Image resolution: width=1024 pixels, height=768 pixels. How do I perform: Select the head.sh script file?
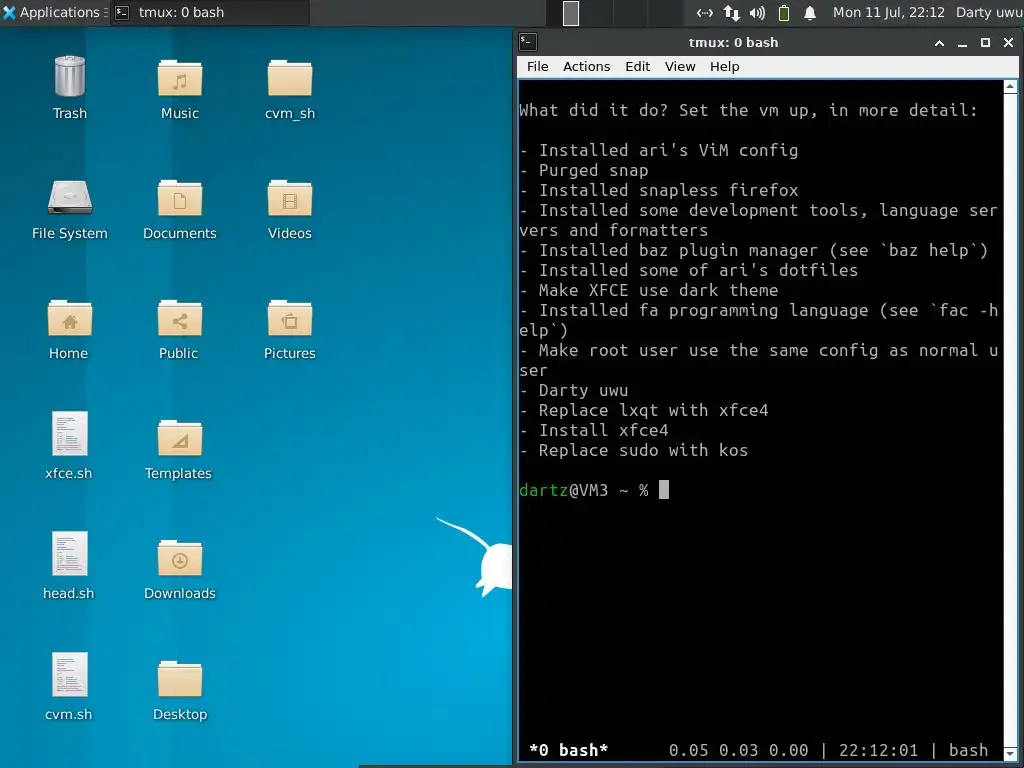coord(69,566)
